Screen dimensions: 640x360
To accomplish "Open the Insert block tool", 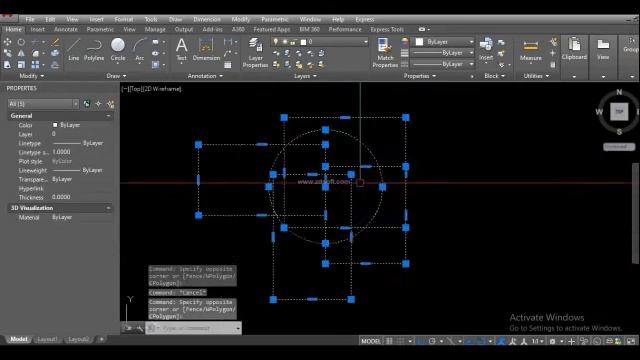I will (486, 49).
